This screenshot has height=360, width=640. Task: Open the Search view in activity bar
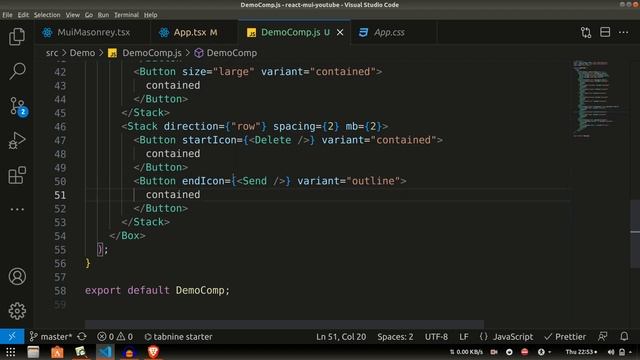click(x=17, y=71)
